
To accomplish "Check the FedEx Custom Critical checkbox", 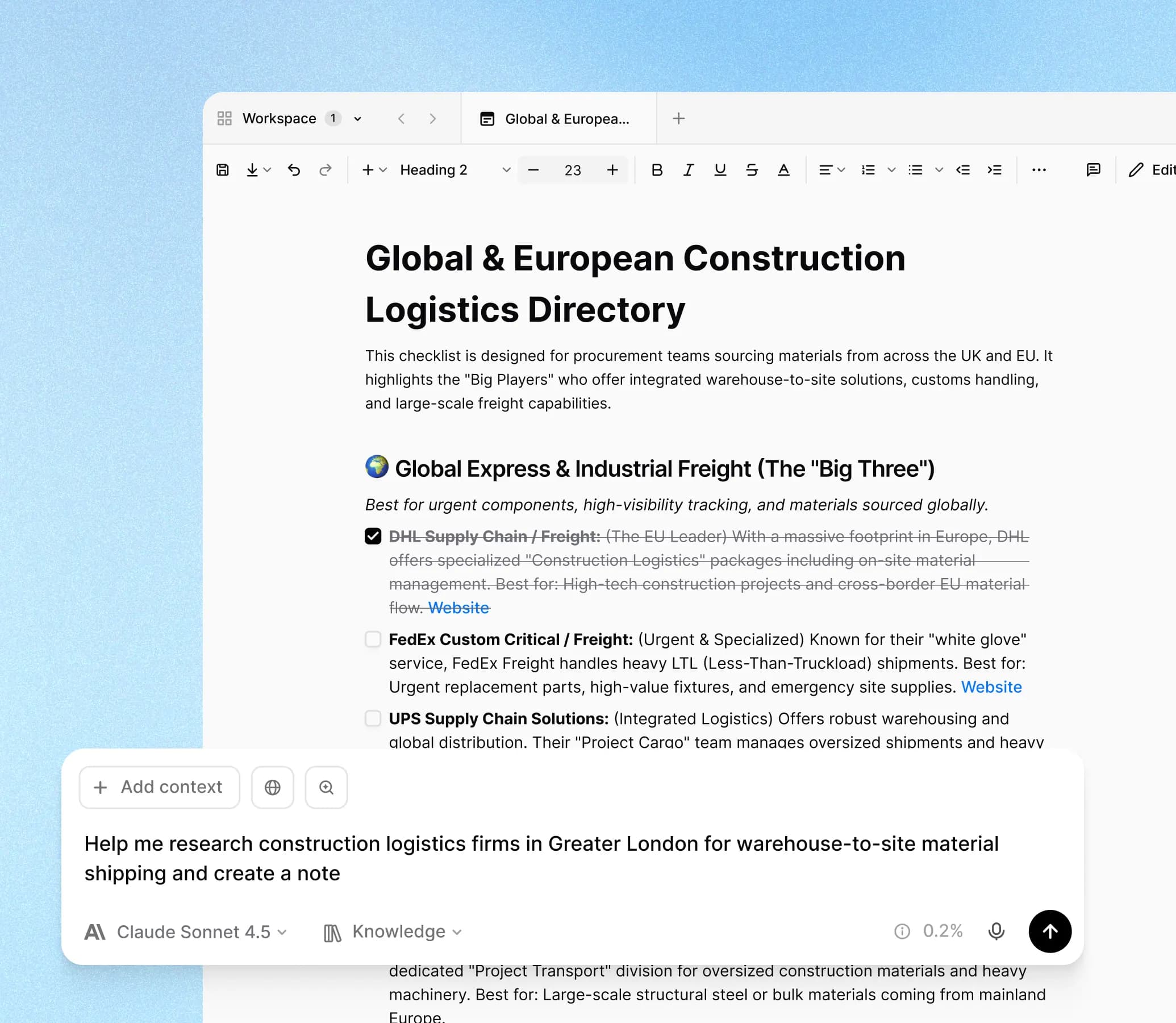I will 373,639.
